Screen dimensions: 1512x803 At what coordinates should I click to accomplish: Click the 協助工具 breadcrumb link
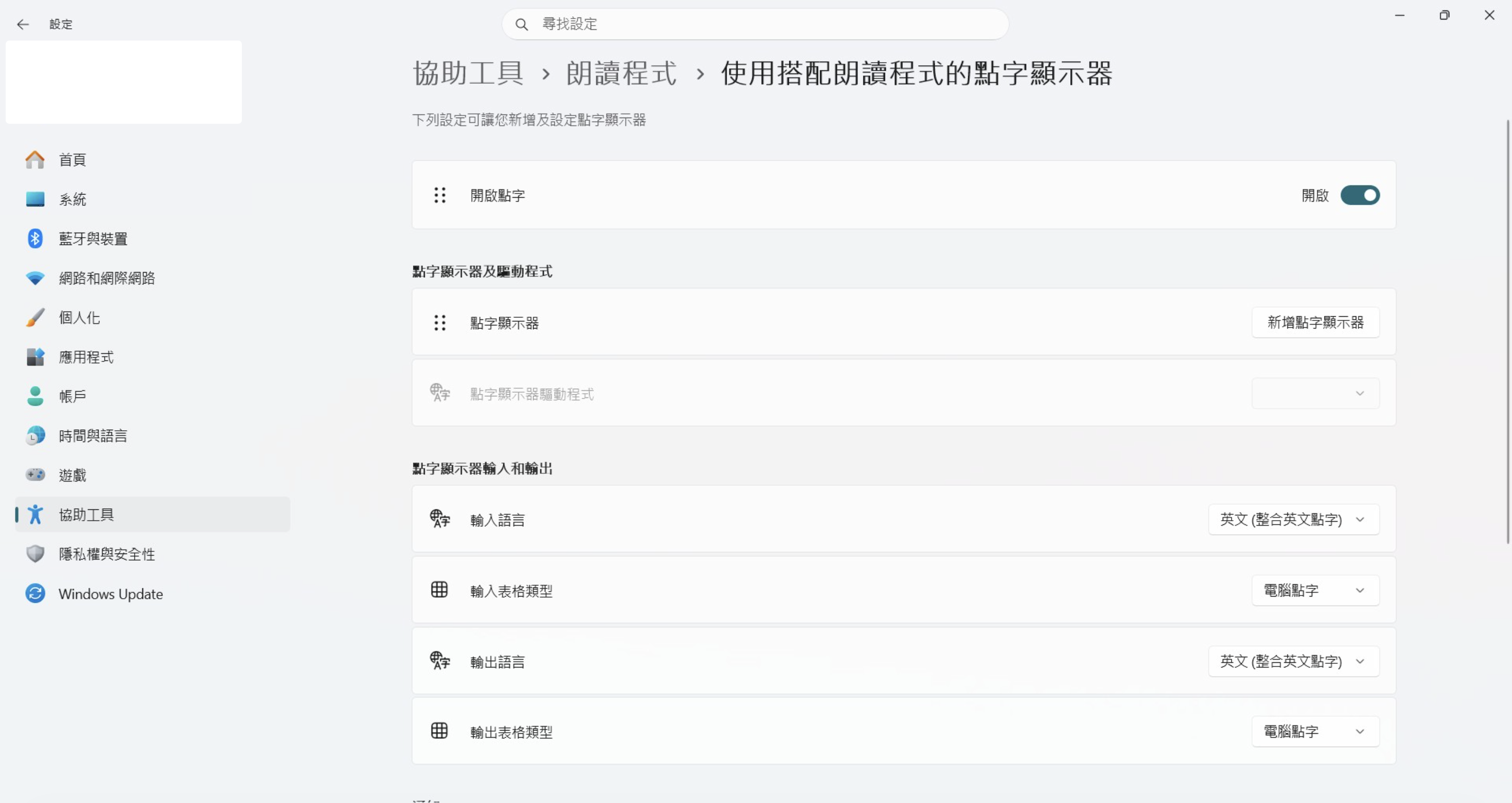point(468,73)
